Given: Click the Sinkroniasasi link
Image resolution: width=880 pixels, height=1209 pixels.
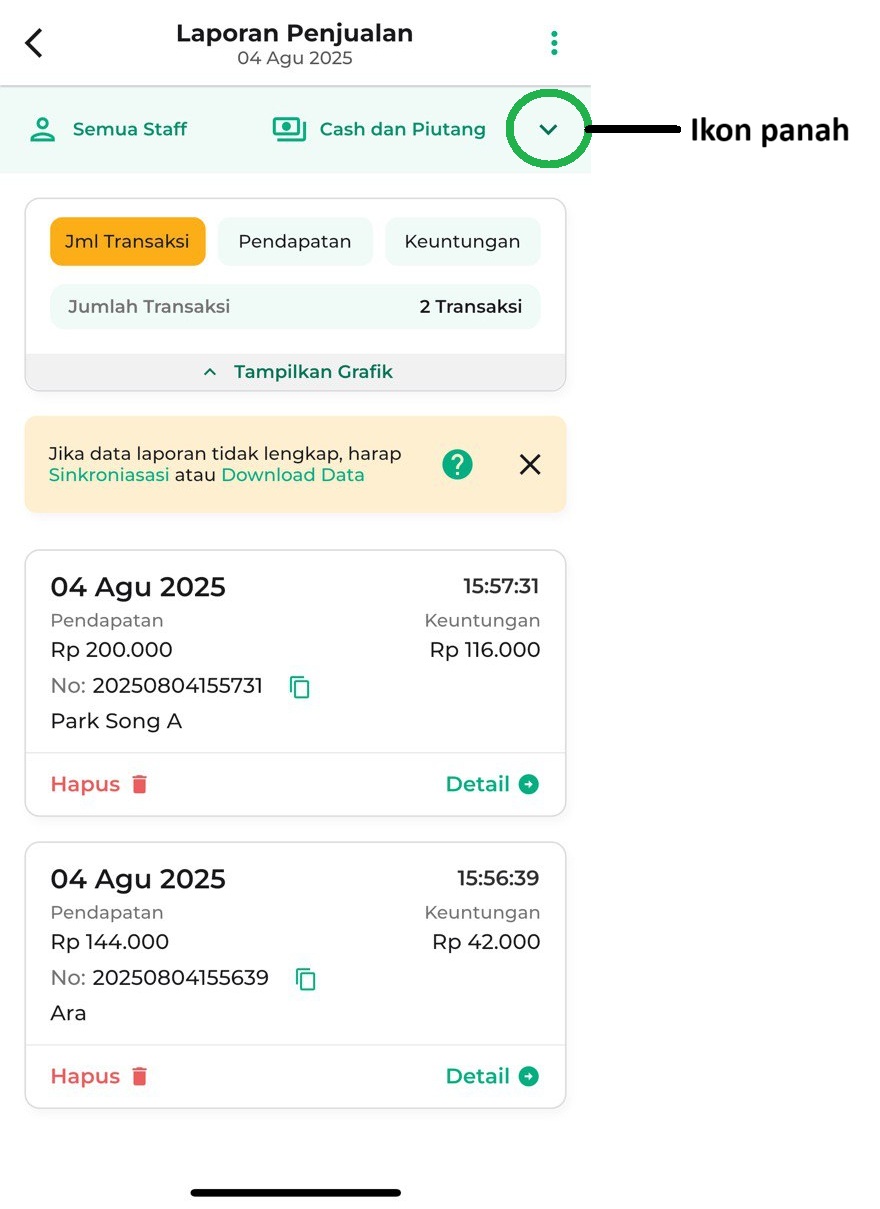Looking at the screenshot, I should 109,475.
